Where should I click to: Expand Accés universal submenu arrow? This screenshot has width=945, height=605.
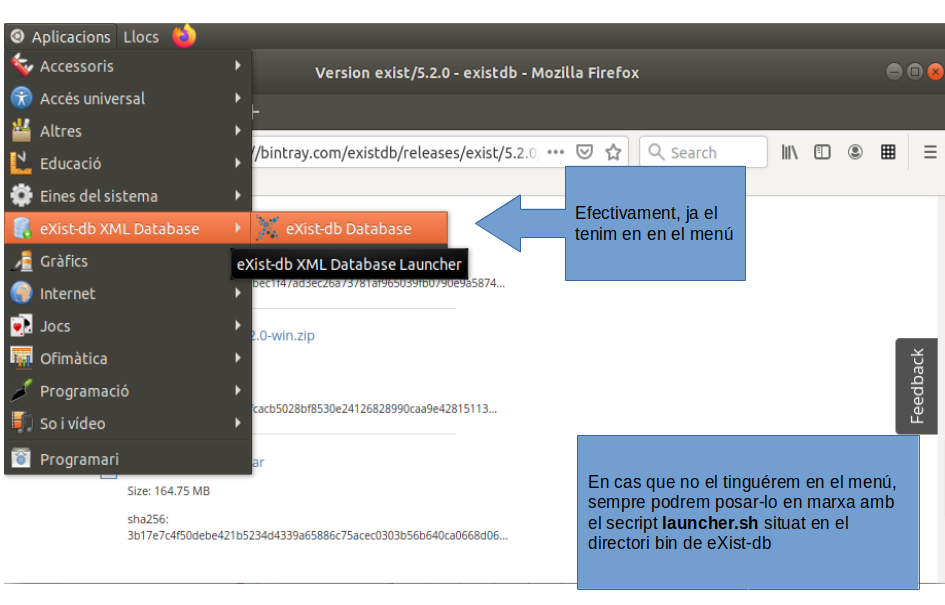pyautogui.click(x=238, y=98)
